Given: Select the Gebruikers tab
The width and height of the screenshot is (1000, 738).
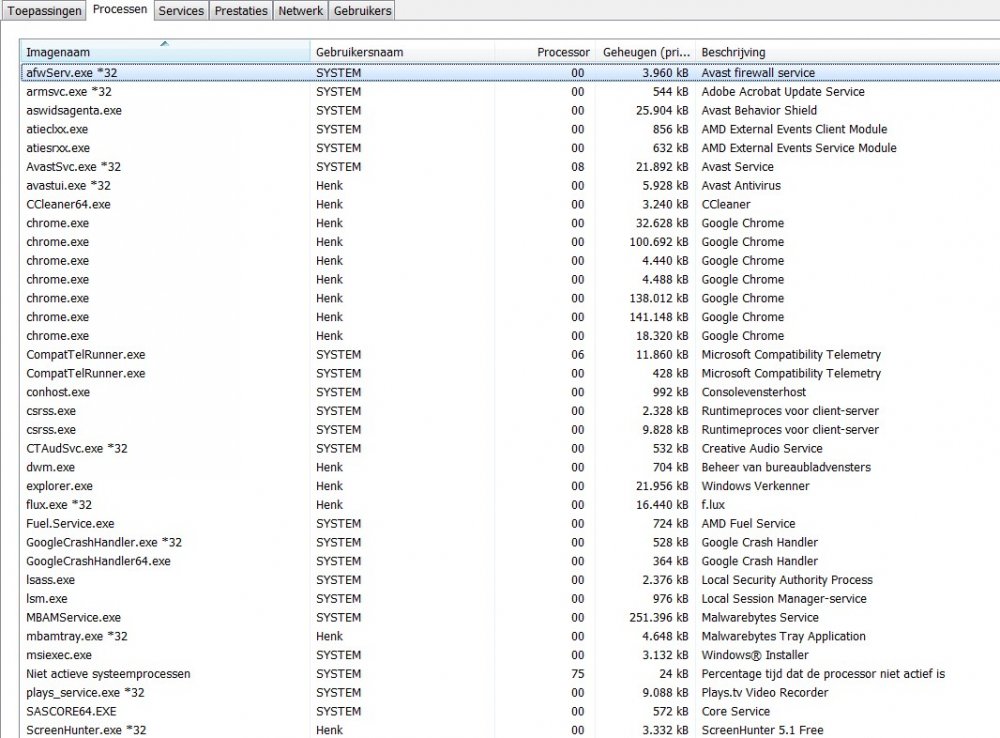Looking at the screenshot, I should tap(362, 10).
